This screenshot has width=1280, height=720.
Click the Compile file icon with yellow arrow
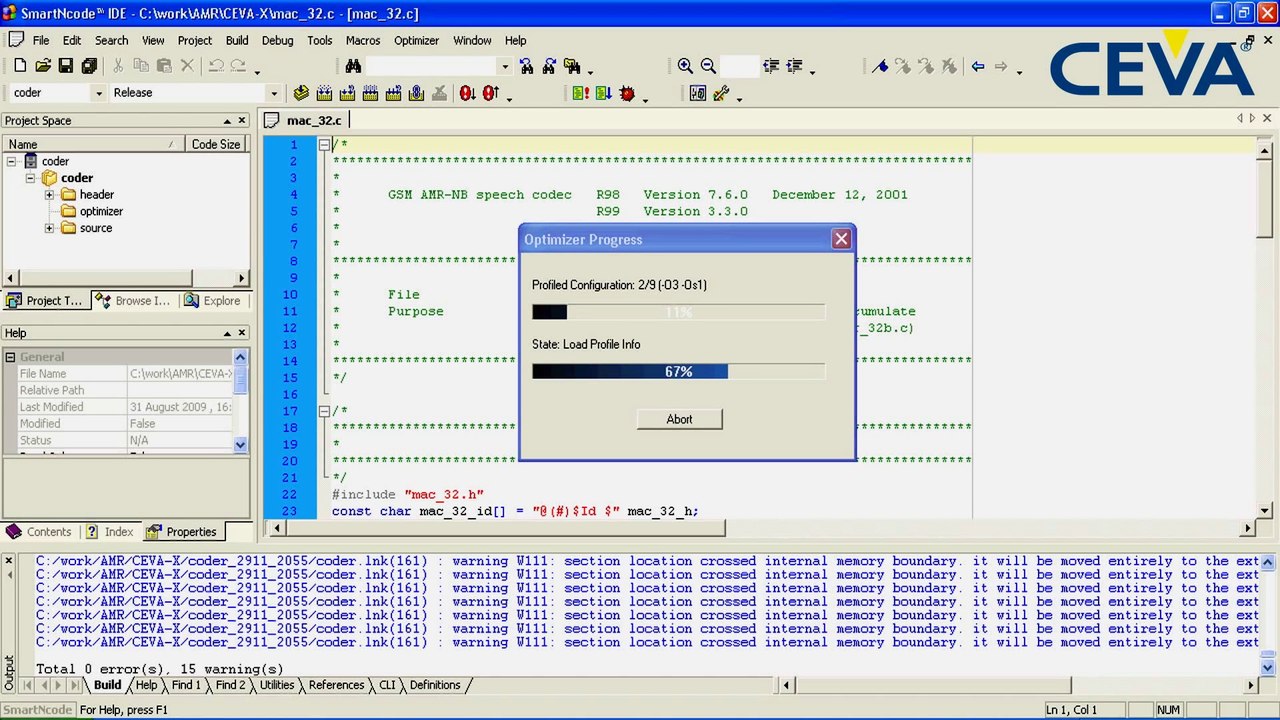pyautogui.click(x=301, y=93)
